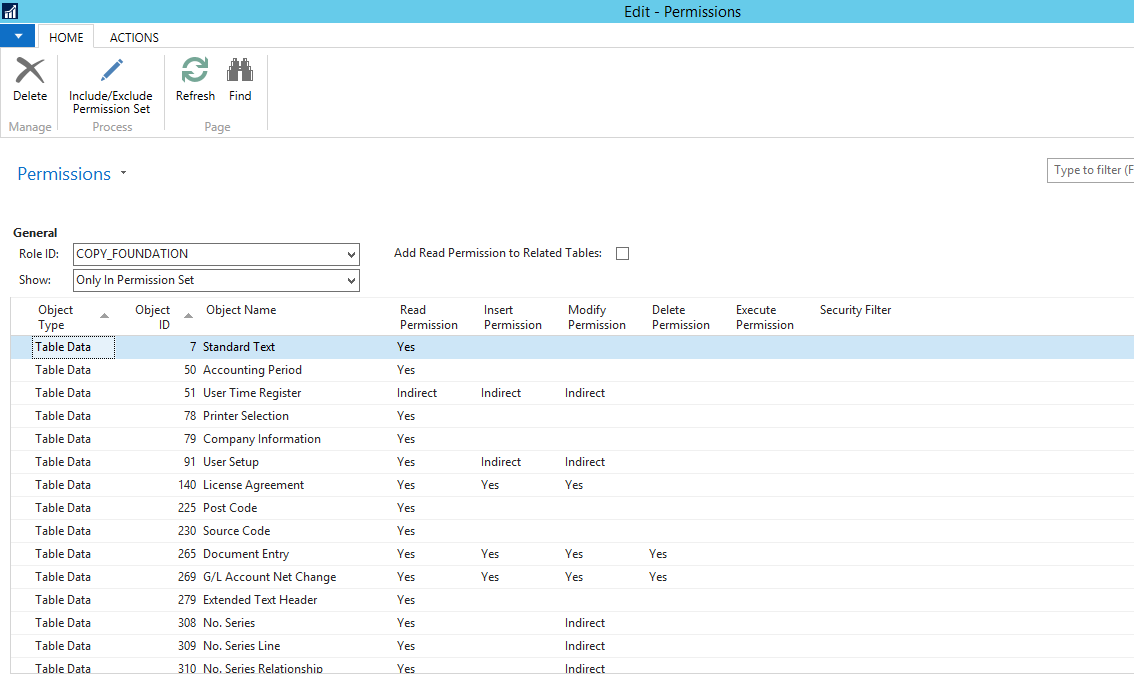Screen dimensions: 1134x696
Task: Click the Object Type sort arrow icon
Action: pyautogui.click(x=105, y=316)
